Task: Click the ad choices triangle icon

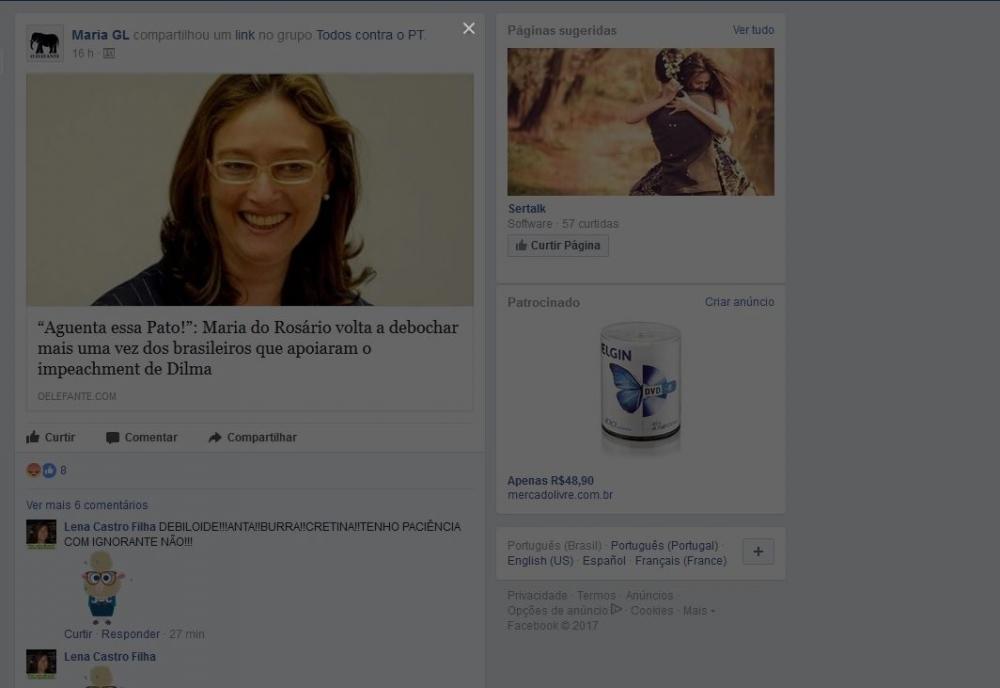Action: [x=616, y=609]
